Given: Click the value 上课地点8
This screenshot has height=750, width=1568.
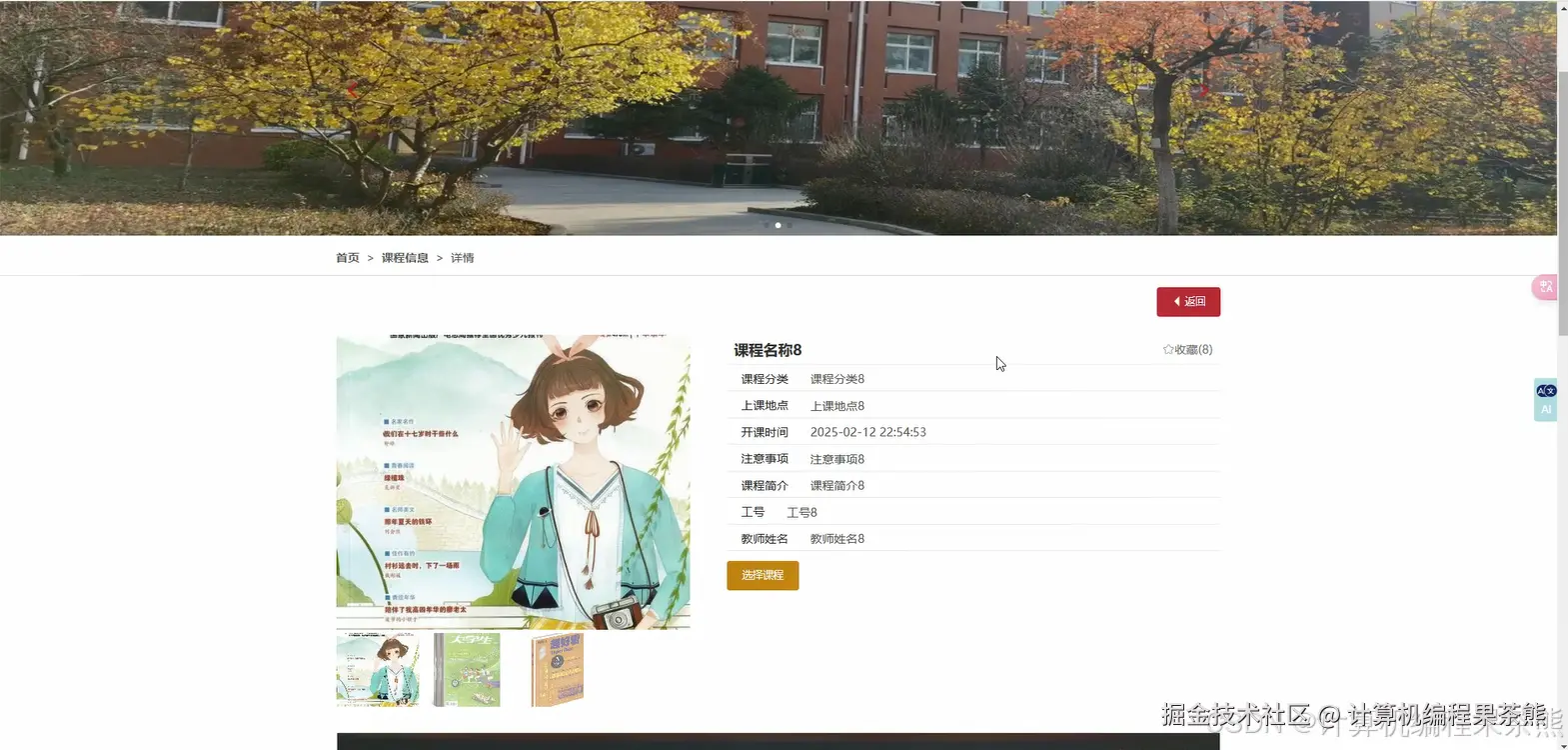Looking at the screenshot, I should click(x=837, y=406).
